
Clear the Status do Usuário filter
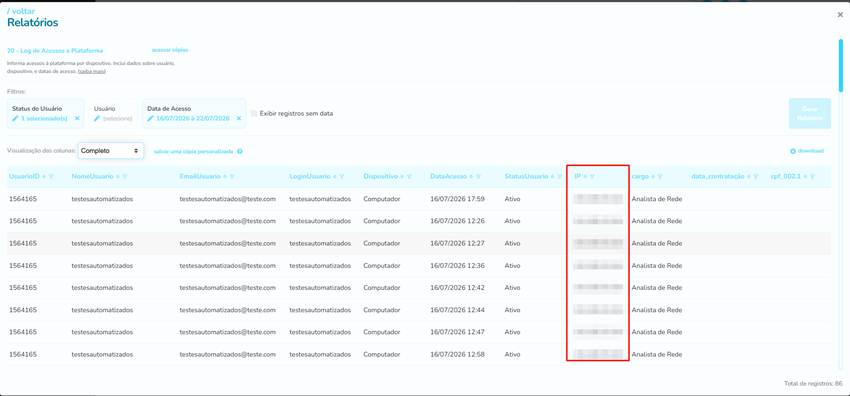[x=77, y=118]
